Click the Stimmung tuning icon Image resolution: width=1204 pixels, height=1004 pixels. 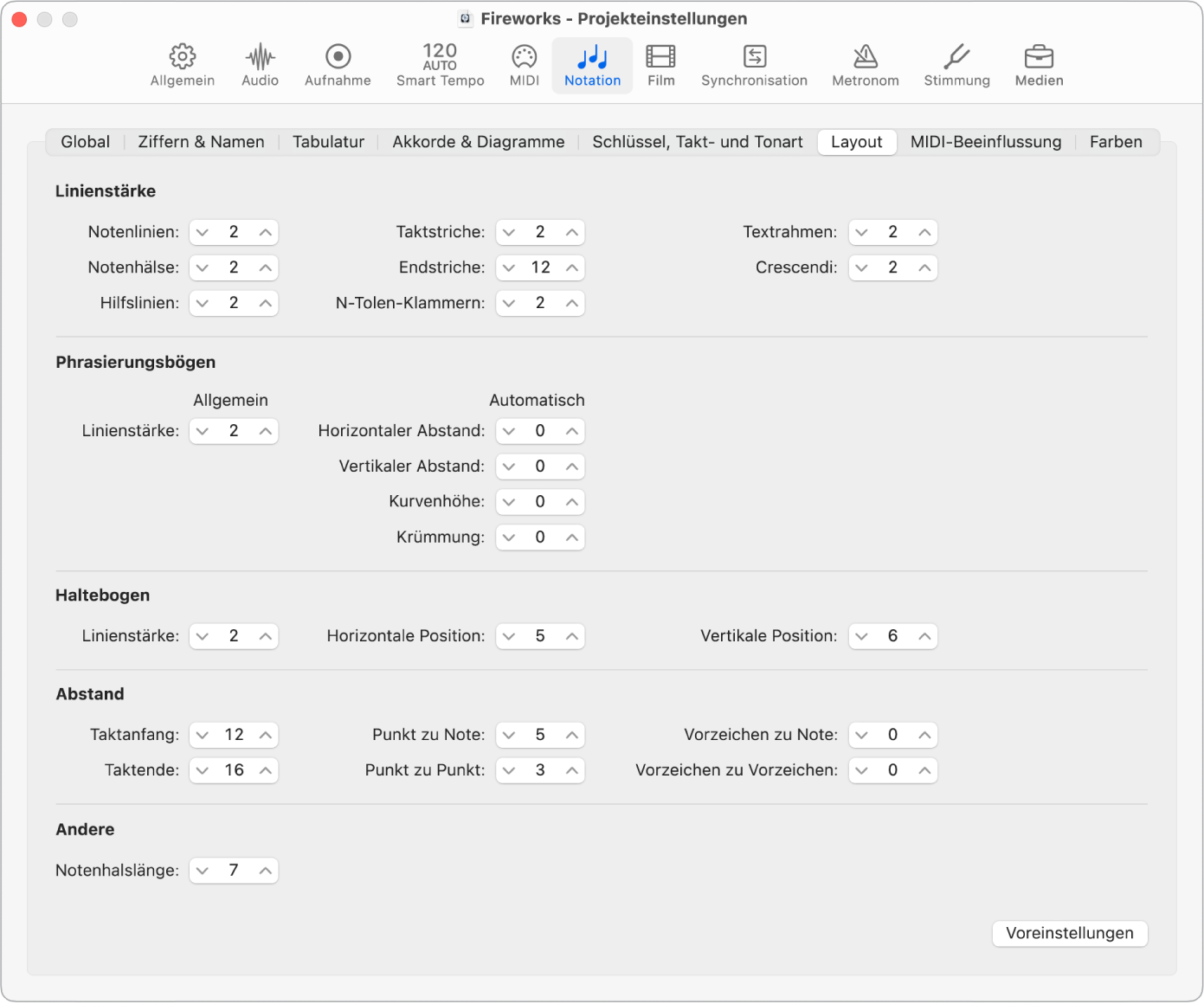956,65
